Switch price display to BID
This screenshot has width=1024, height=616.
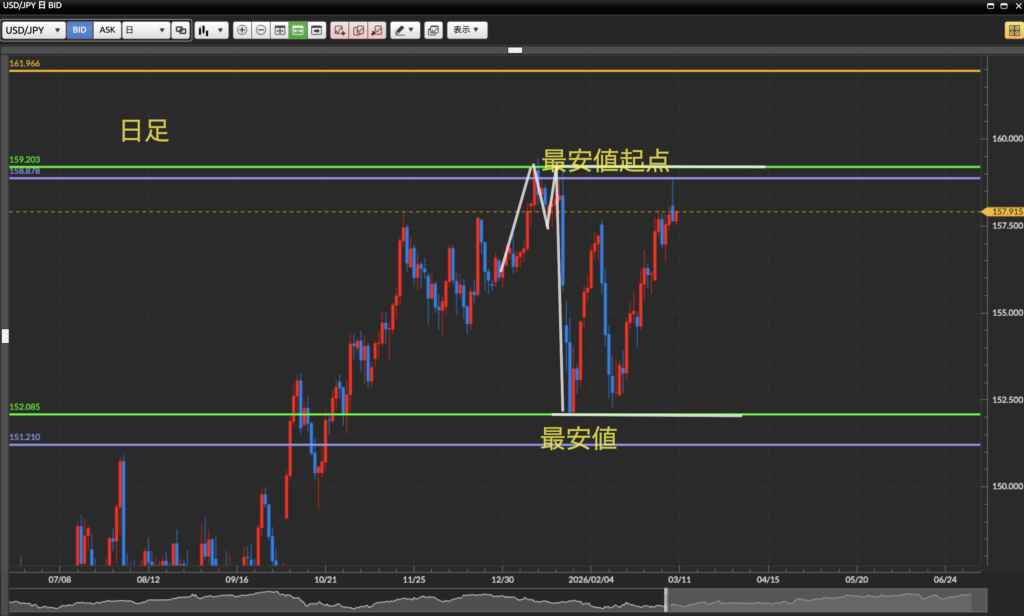pyautogui.click(x=79, y=30)
